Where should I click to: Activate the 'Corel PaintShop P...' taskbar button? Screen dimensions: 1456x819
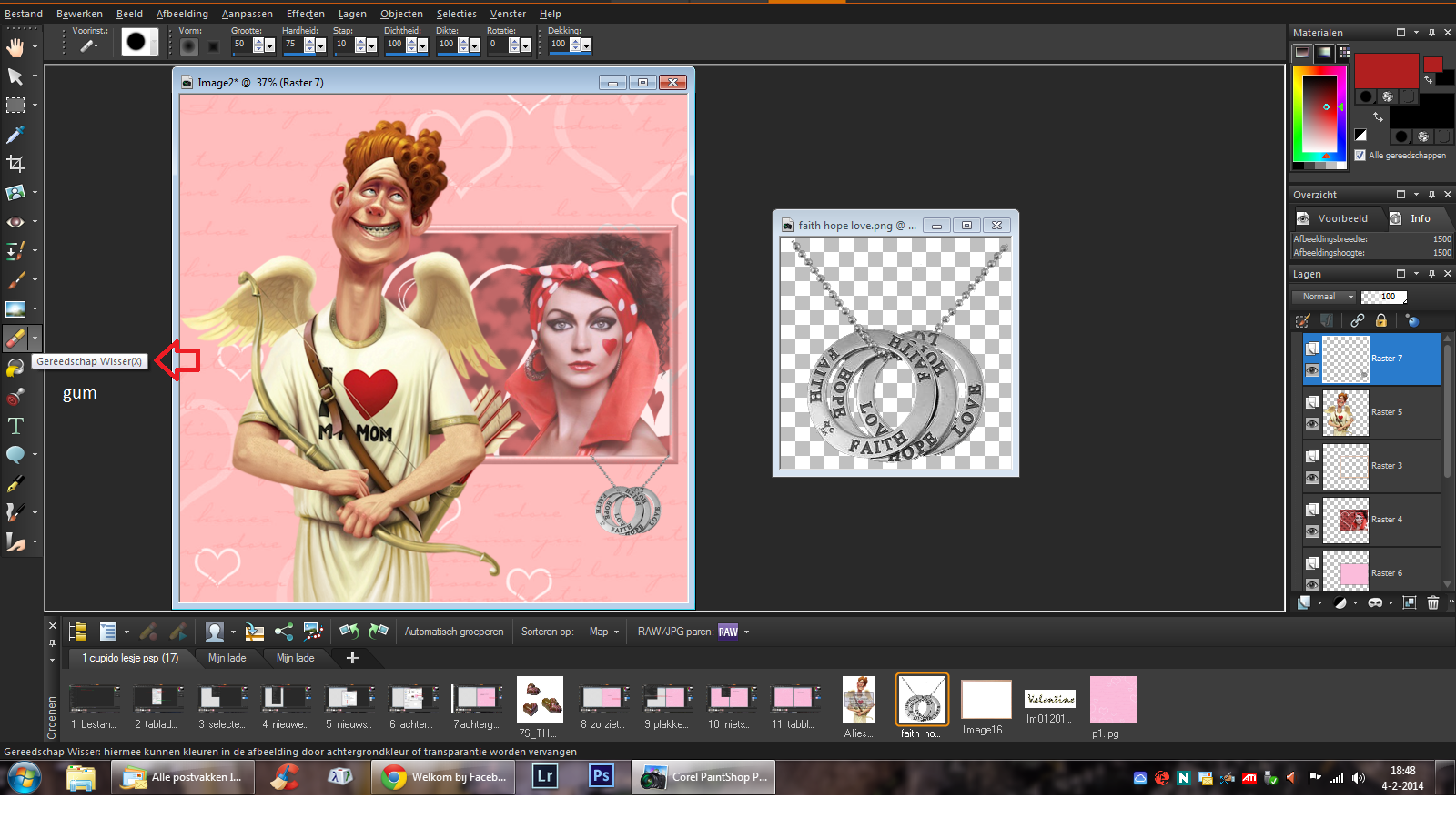703,777
